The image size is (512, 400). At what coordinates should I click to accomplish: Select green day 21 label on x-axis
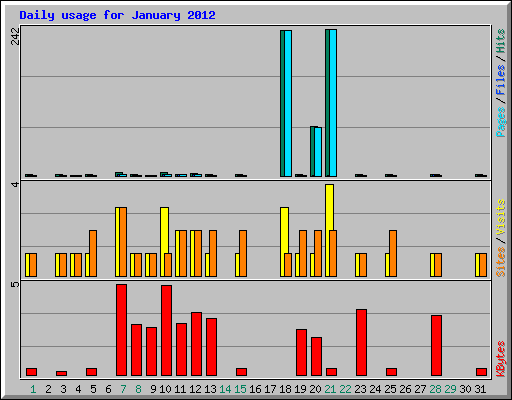(330, 389)
